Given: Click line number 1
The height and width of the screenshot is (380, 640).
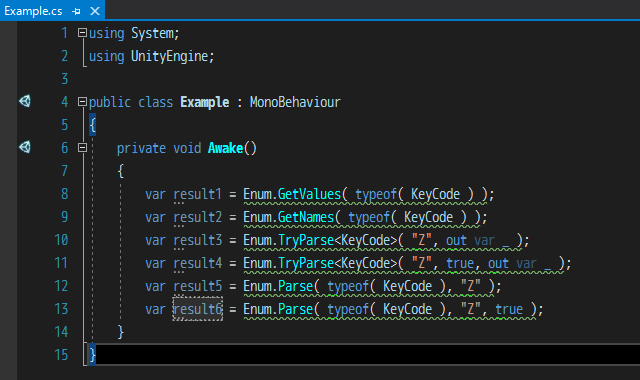Looking at the screenshot, I should tap(64, 33).
